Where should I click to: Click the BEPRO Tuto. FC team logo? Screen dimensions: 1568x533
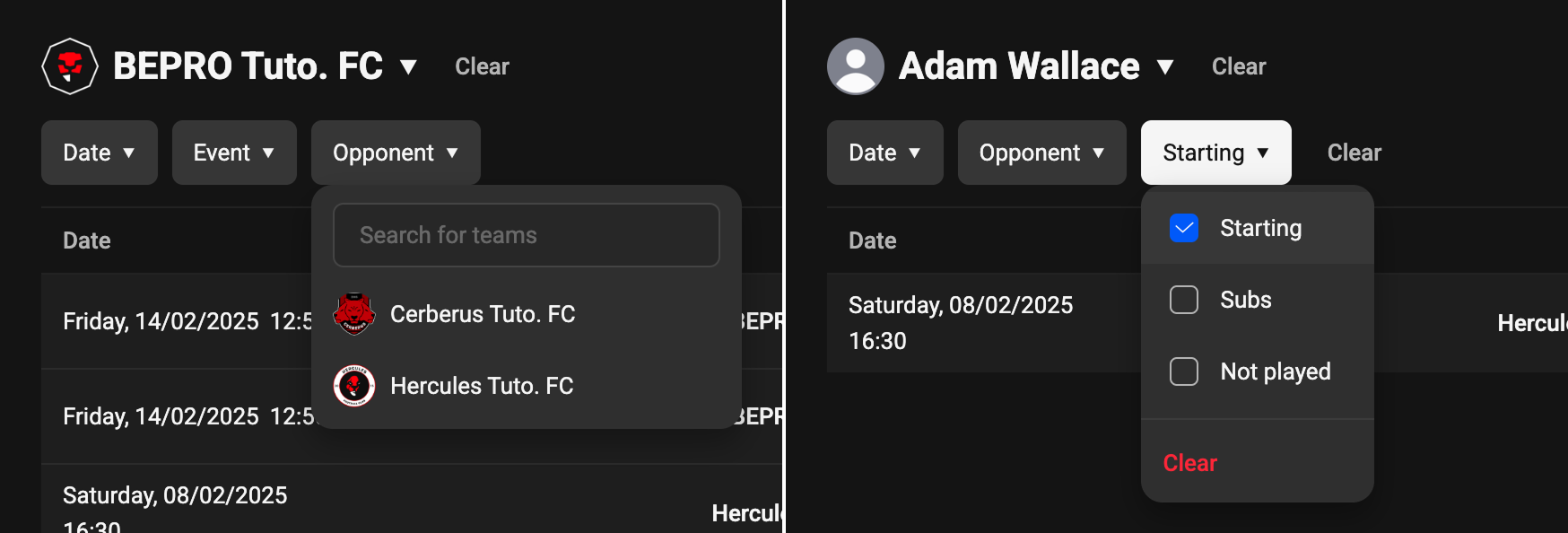tap(70, 66)
